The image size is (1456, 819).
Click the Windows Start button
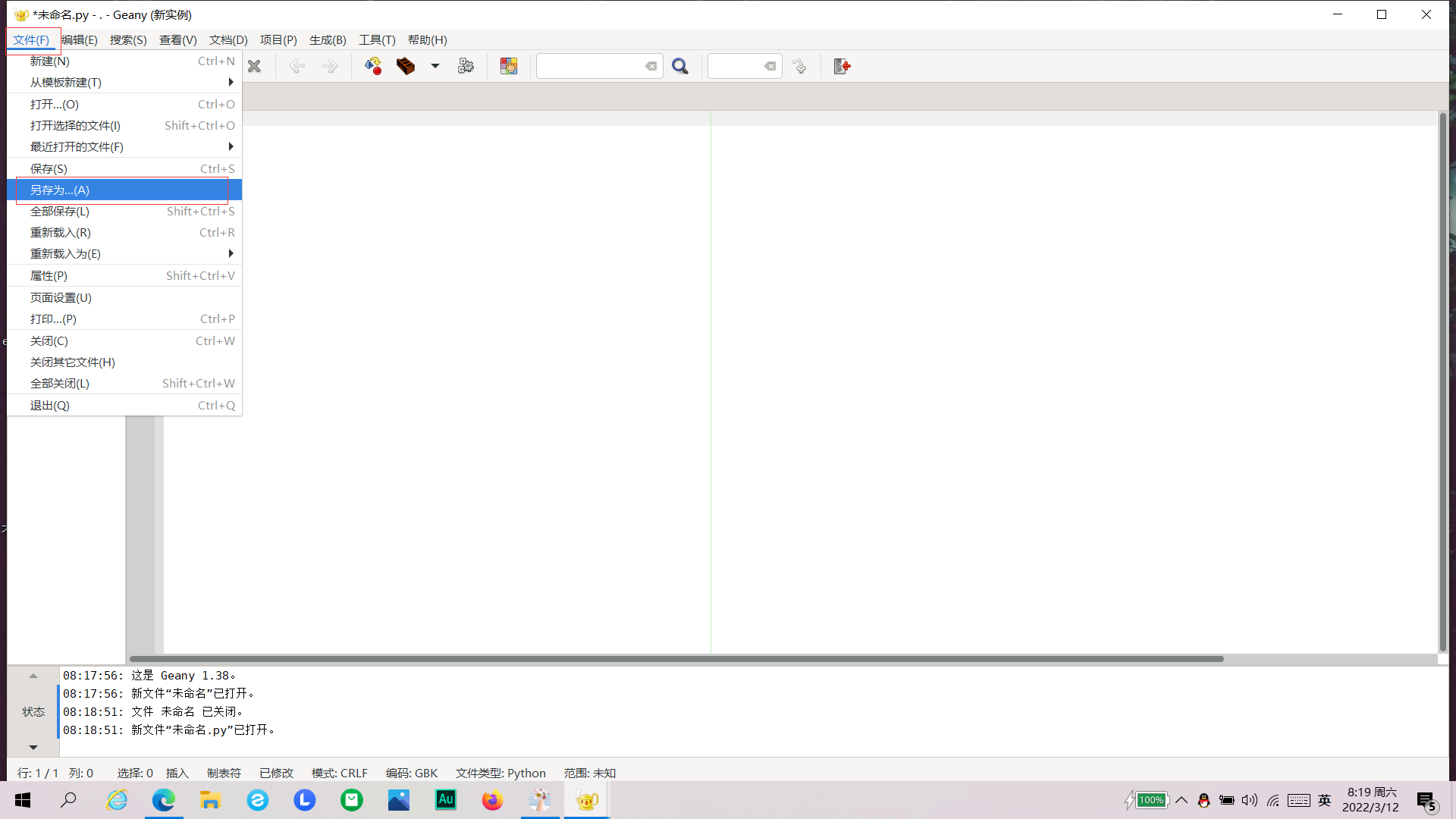[x=23, y=800]
